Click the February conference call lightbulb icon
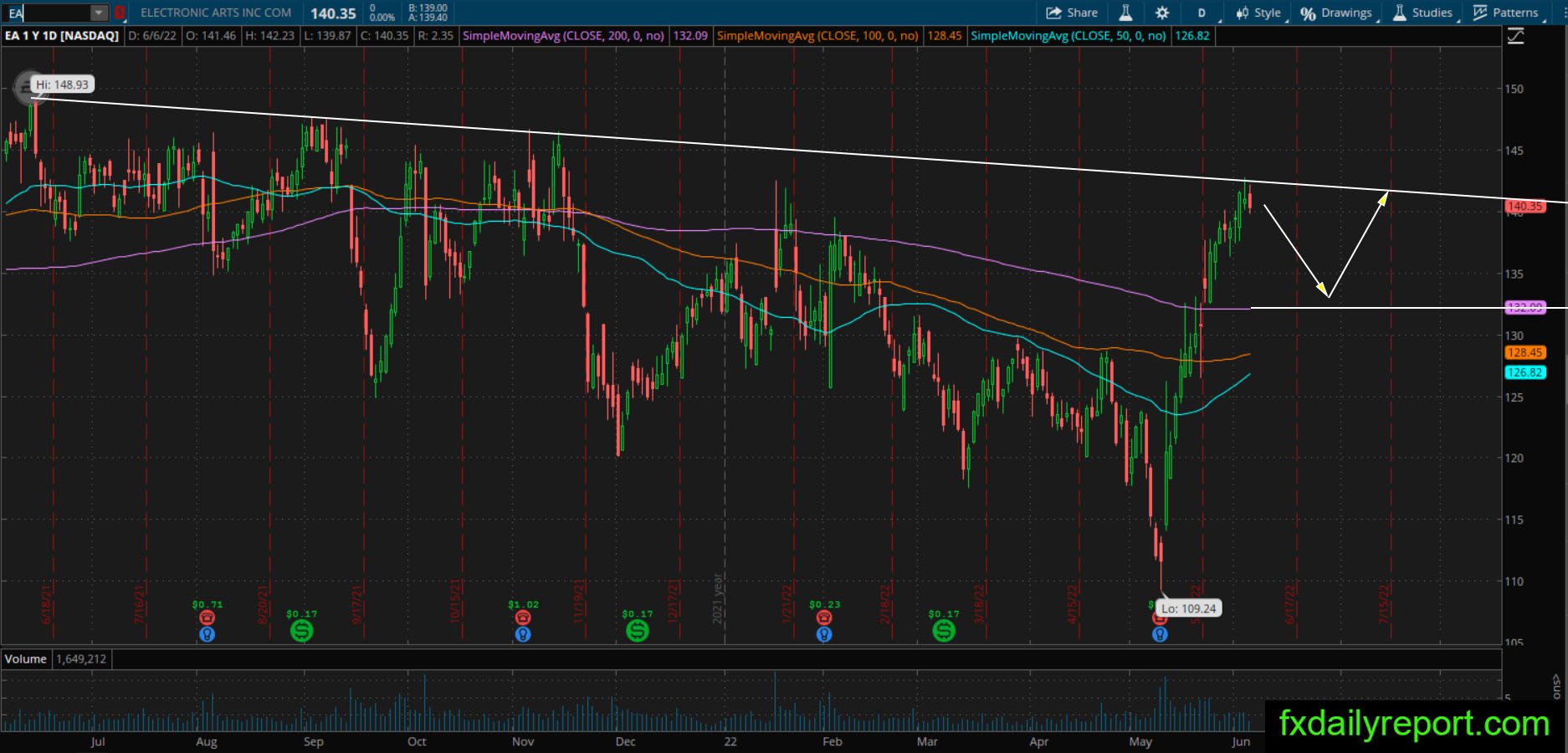The image size is (1568, 753). tap(824, 634)
